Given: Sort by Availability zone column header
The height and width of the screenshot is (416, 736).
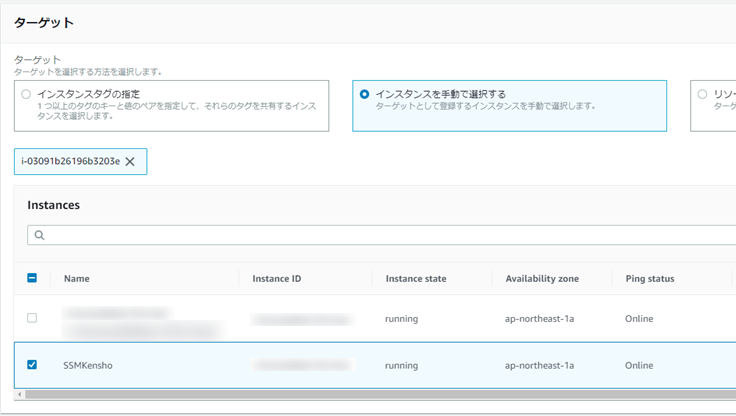Looking at the screenshot, I should pyautogui.click(x=542, y=278).
